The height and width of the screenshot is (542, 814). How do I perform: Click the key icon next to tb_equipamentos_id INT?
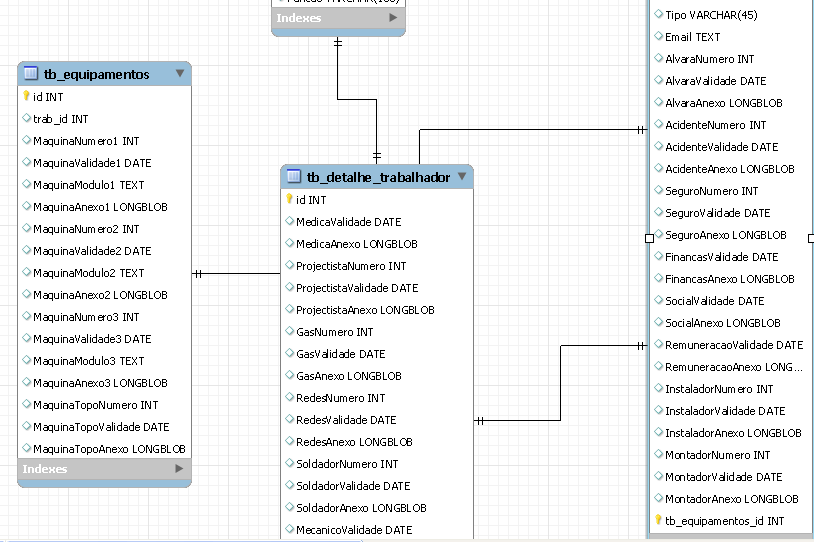point(658,520)
